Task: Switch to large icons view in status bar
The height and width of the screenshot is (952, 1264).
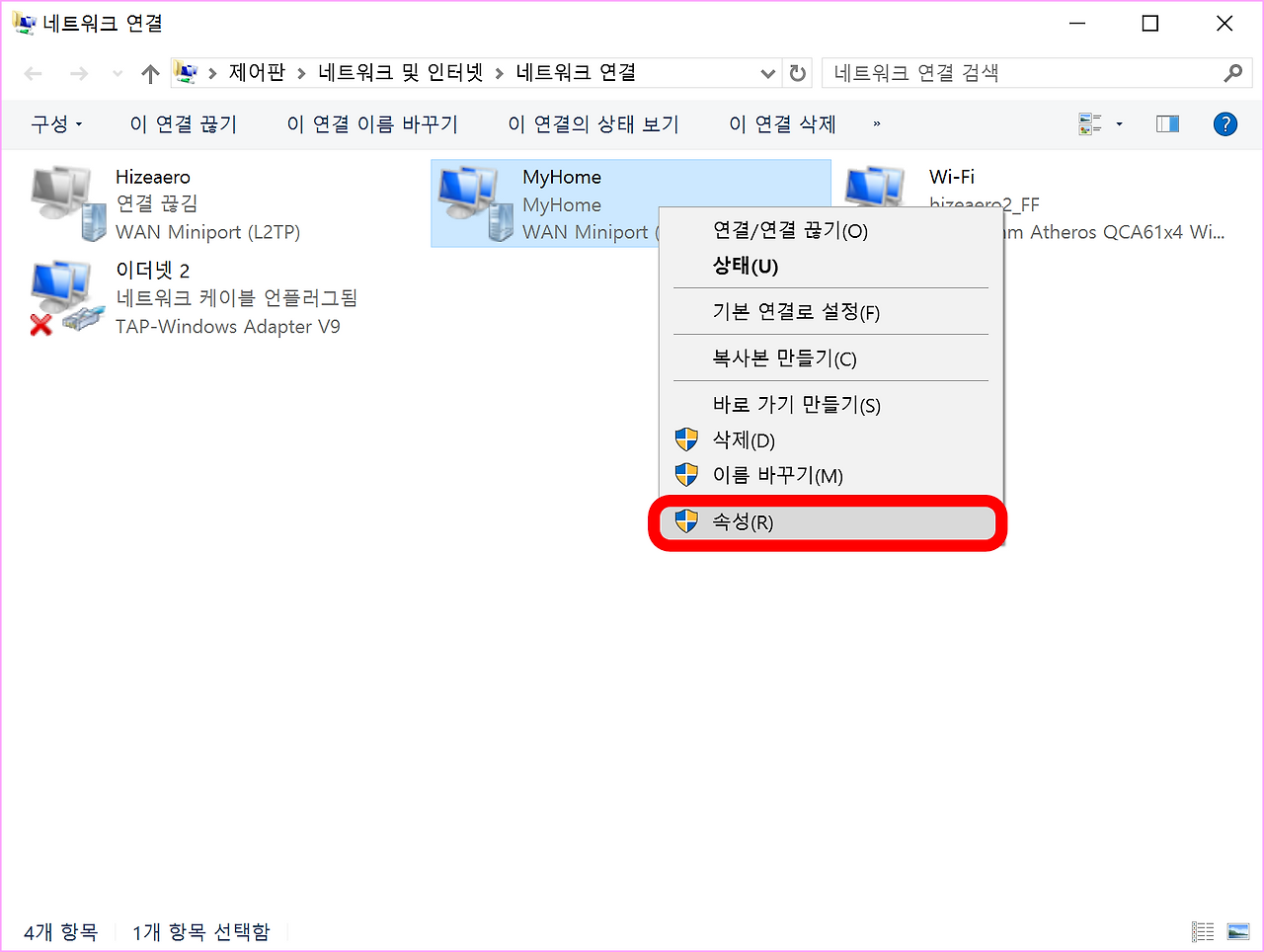Action: (1237, 931)
